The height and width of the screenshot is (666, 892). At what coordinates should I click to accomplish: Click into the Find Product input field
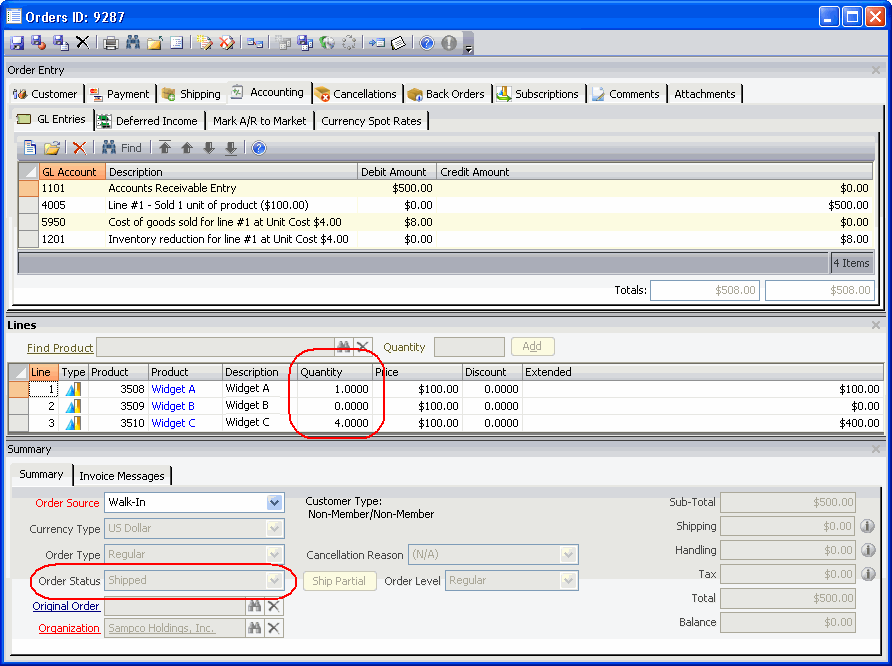[216, 347]
